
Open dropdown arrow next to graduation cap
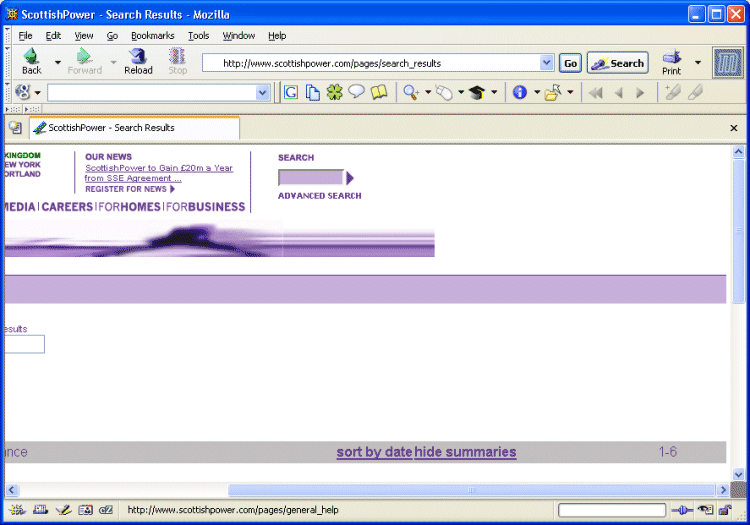point(494,92)
